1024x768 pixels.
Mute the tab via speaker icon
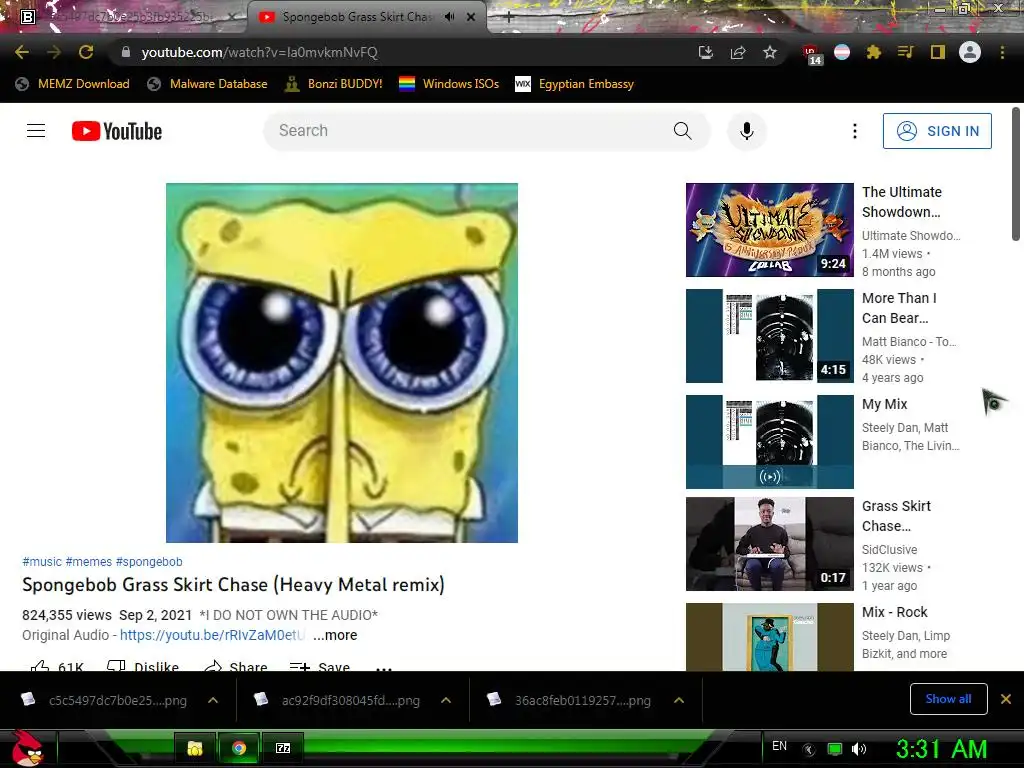click(x=449, y=17)
